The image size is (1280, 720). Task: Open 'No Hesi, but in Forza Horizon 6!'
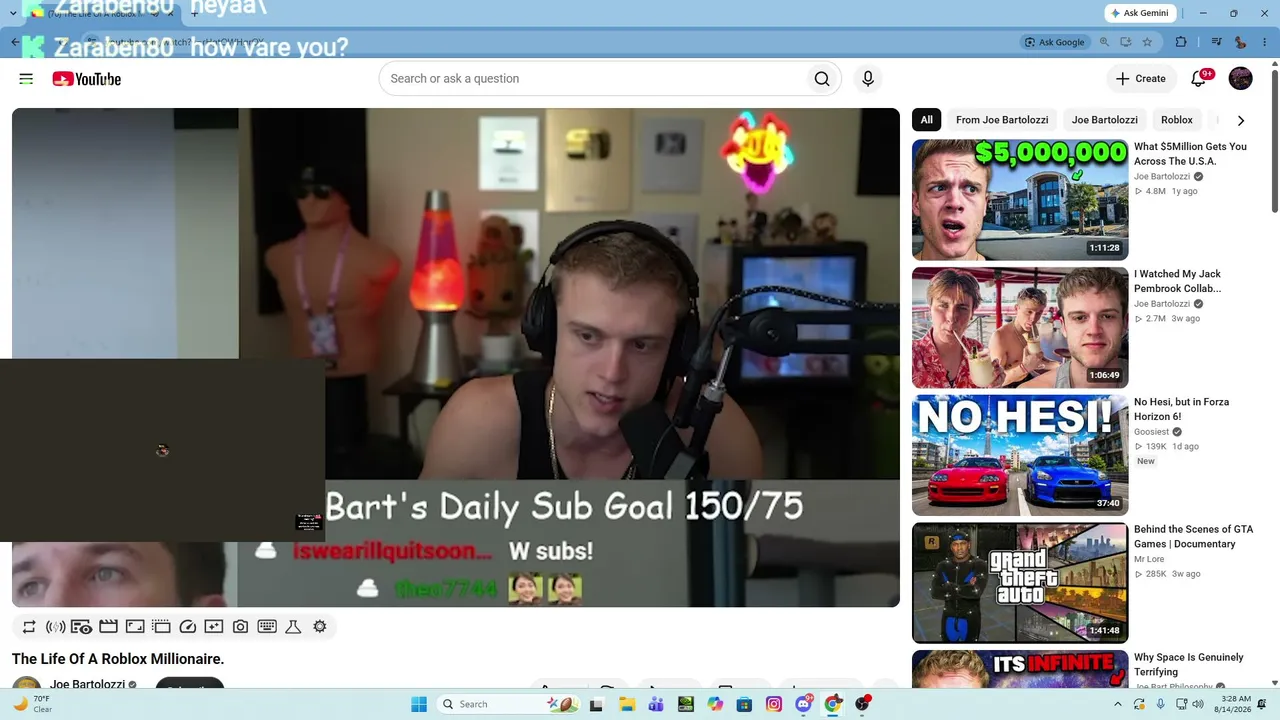(1182, 409)
